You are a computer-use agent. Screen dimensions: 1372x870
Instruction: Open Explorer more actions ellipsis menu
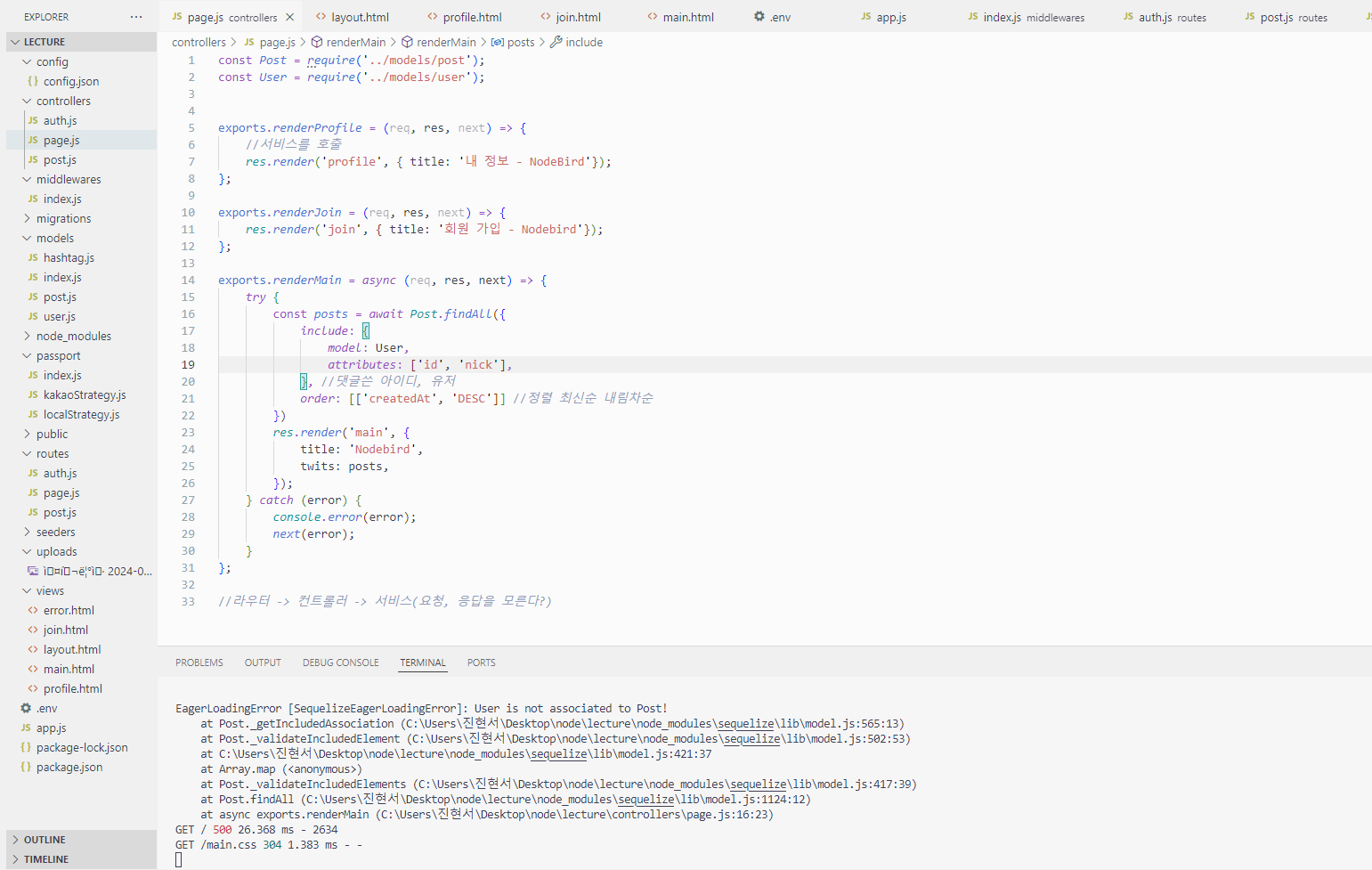[x=135, y=17]
